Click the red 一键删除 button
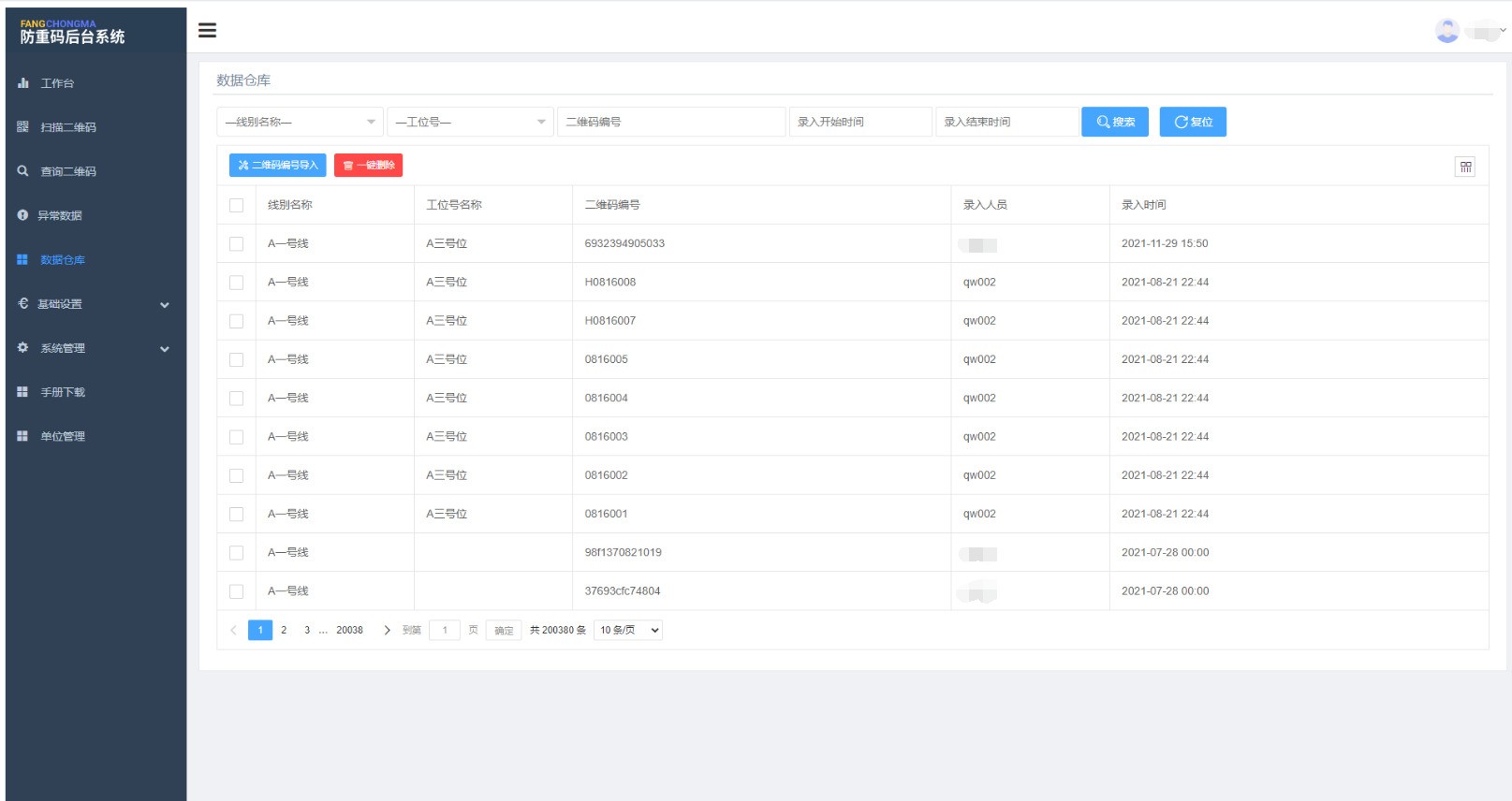The image size is (1512, 801). tap(368, 166)
